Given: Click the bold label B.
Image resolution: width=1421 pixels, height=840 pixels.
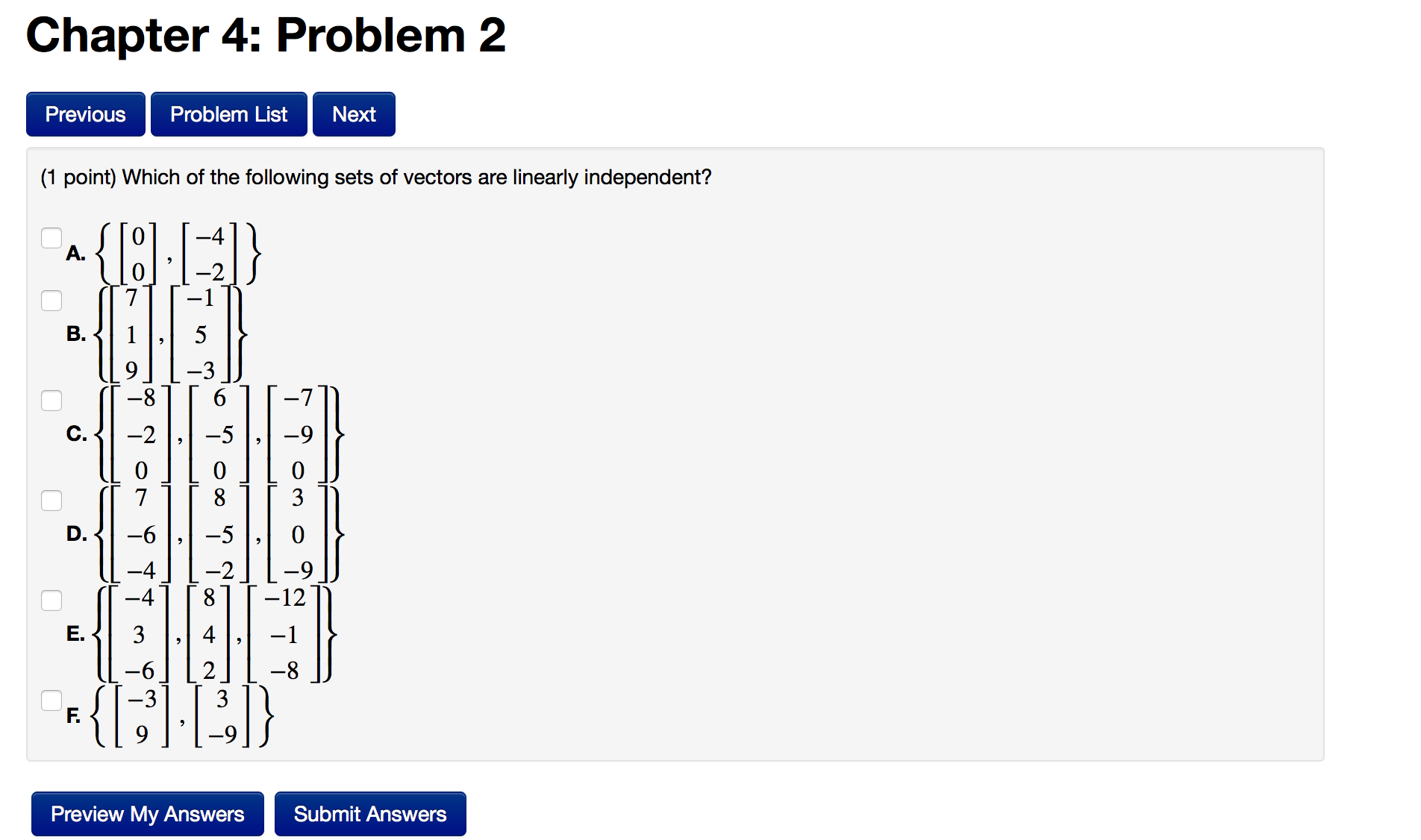Looking at the screenshot, I should click(x=76, y=333).
